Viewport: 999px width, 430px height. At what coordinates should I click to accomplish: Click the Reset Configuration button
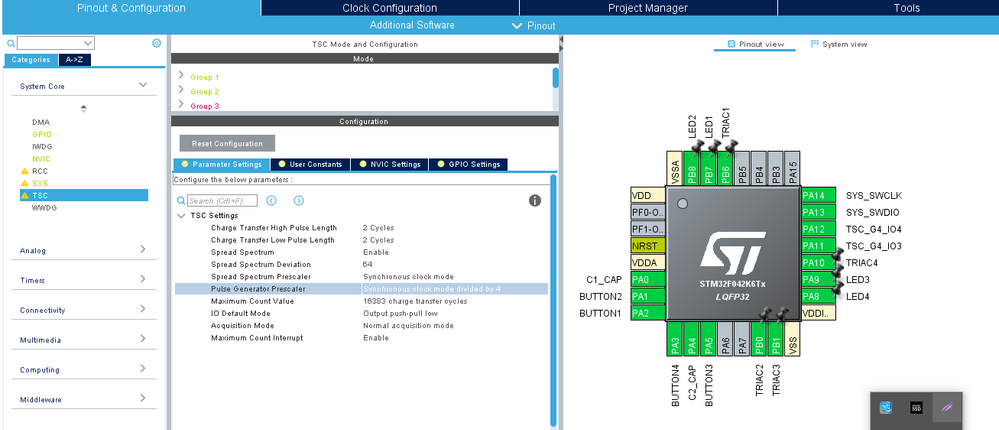point(227,143)
